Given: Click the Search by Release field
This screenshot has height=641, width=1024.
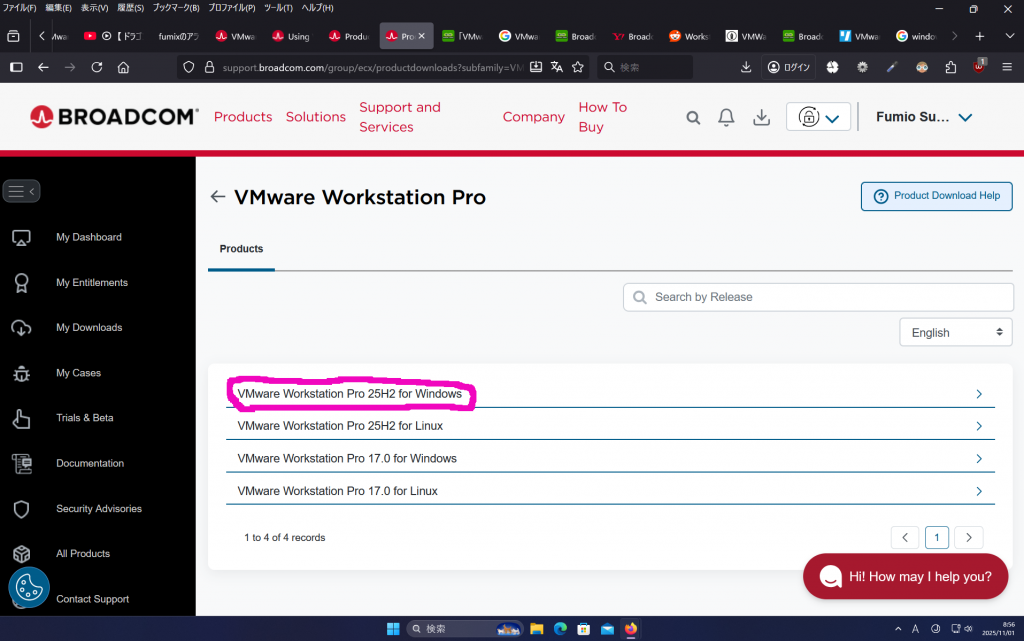Looking at the screenshot, I should tap(818, 297).
